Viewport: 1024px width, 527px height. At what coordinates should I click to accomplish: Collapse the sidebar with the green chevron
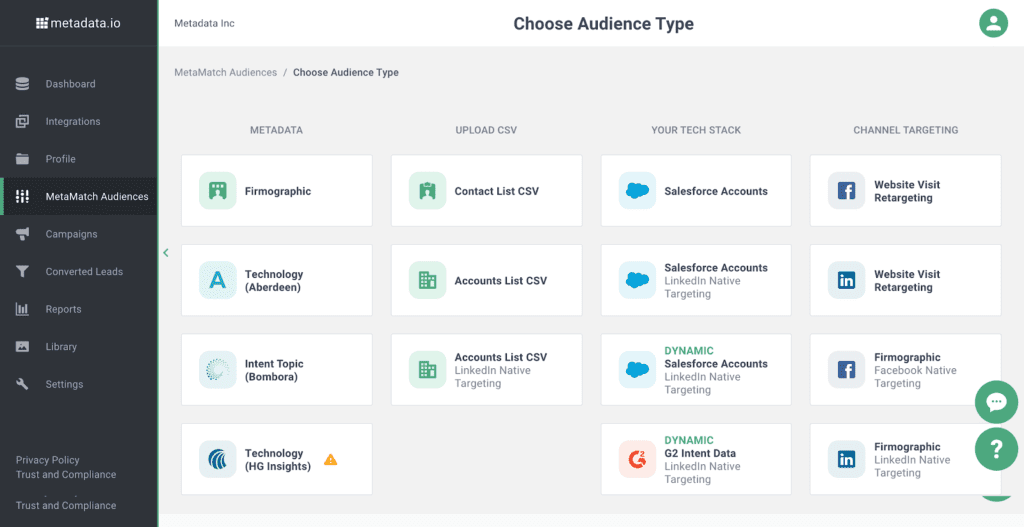[166, 252]
